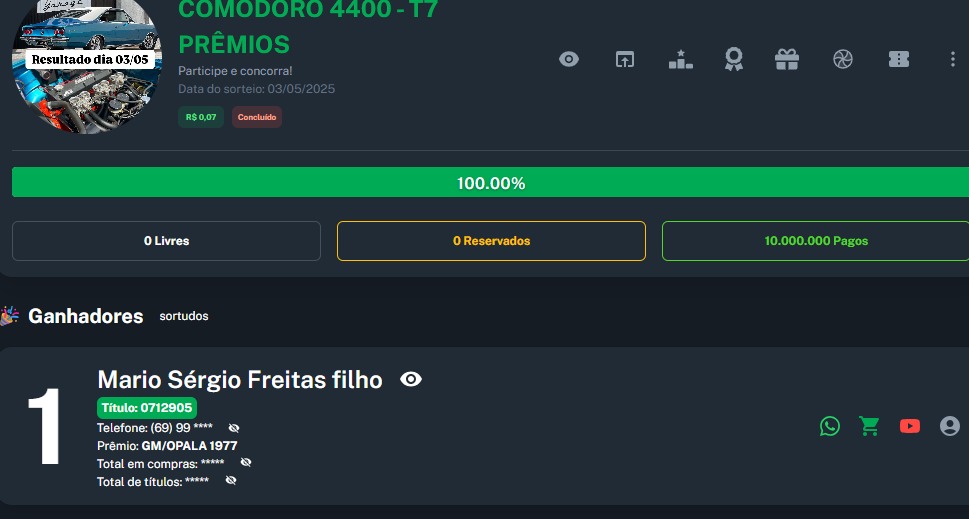Click the 100.00% progress bar
Viewport: 969px width, 519px height.
pos(490,183)
